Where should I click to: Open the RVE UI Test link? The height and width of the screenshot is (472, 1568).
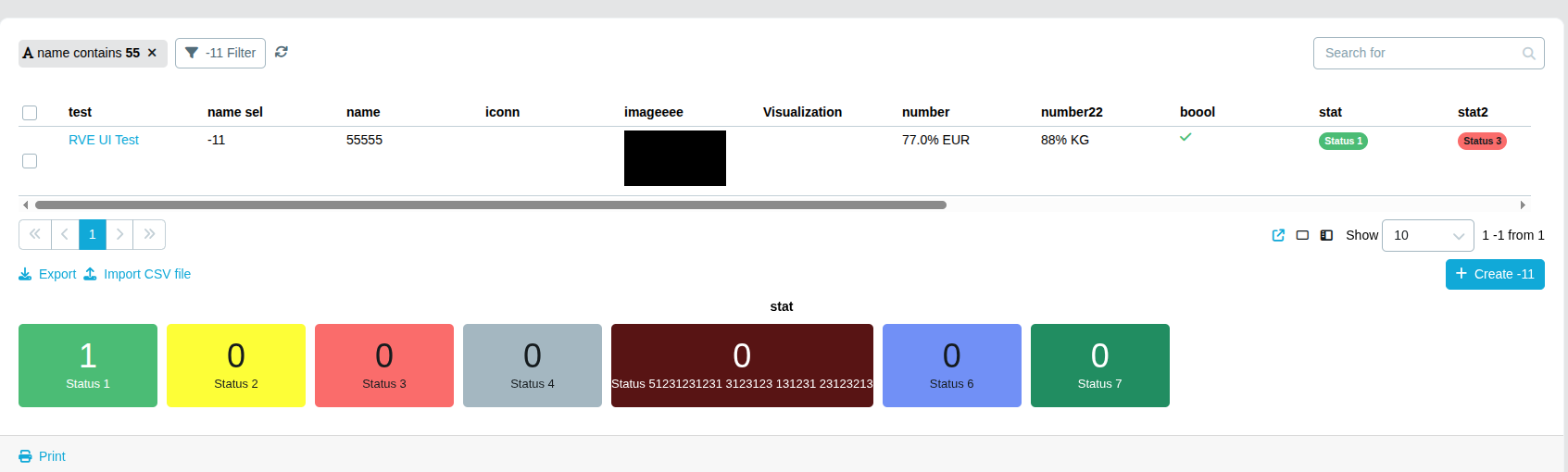click(x=104, y=140)
